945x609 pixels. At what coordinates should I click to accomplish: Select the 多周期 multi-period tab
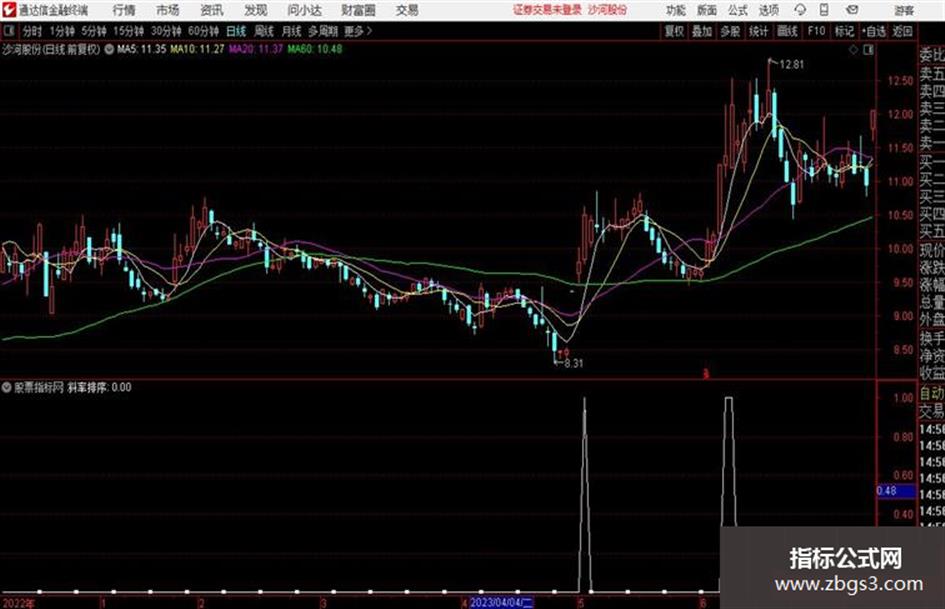pos(323,31)
